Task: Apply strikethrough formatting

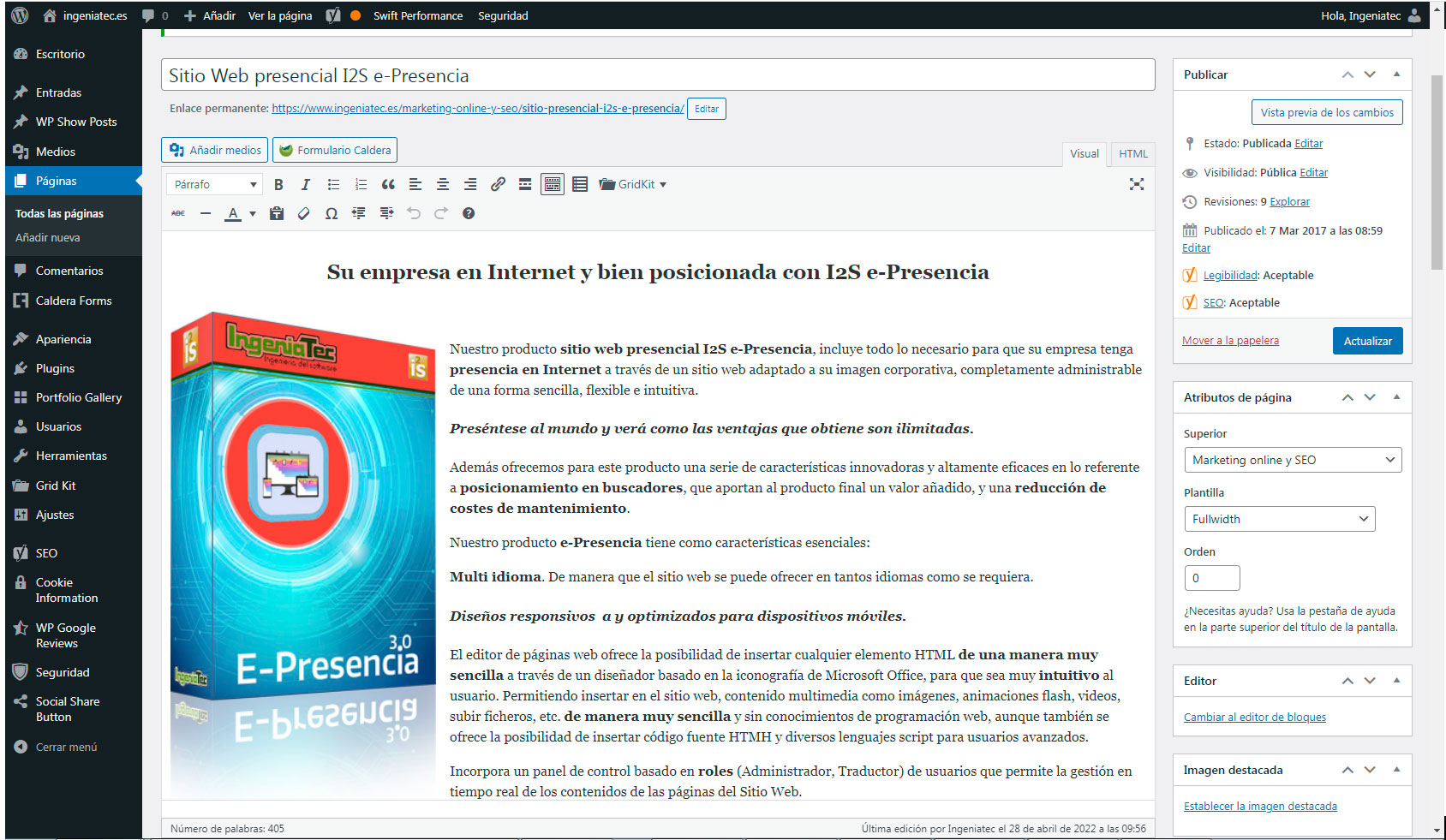Action: point(178,213)
